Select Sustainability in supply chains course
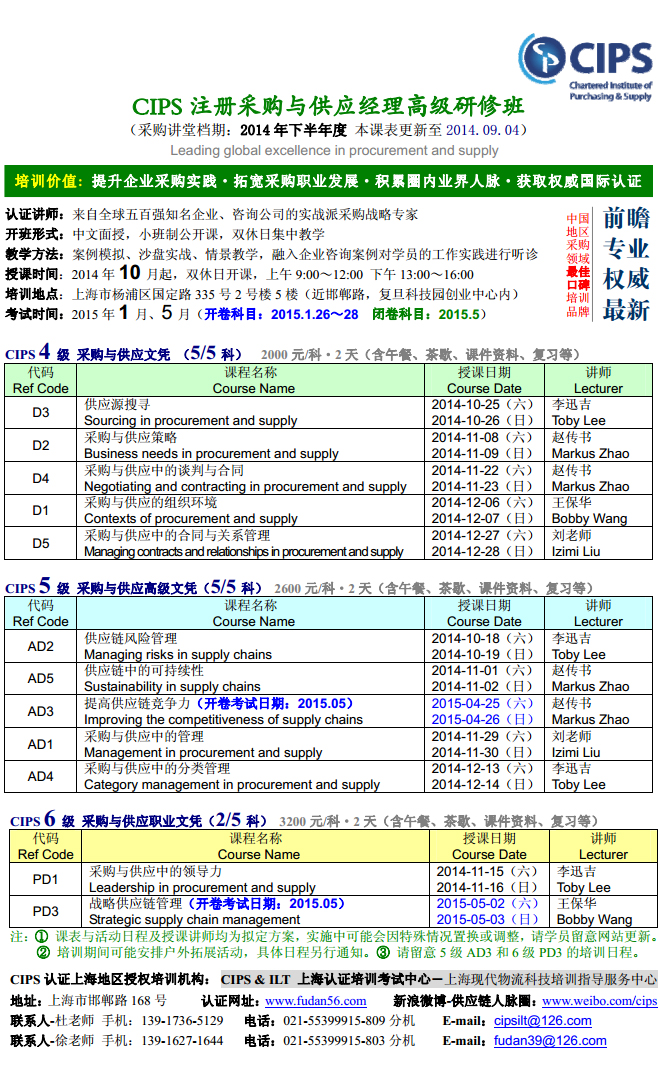This screenshot has height=1078, width=660. [172, 687]
